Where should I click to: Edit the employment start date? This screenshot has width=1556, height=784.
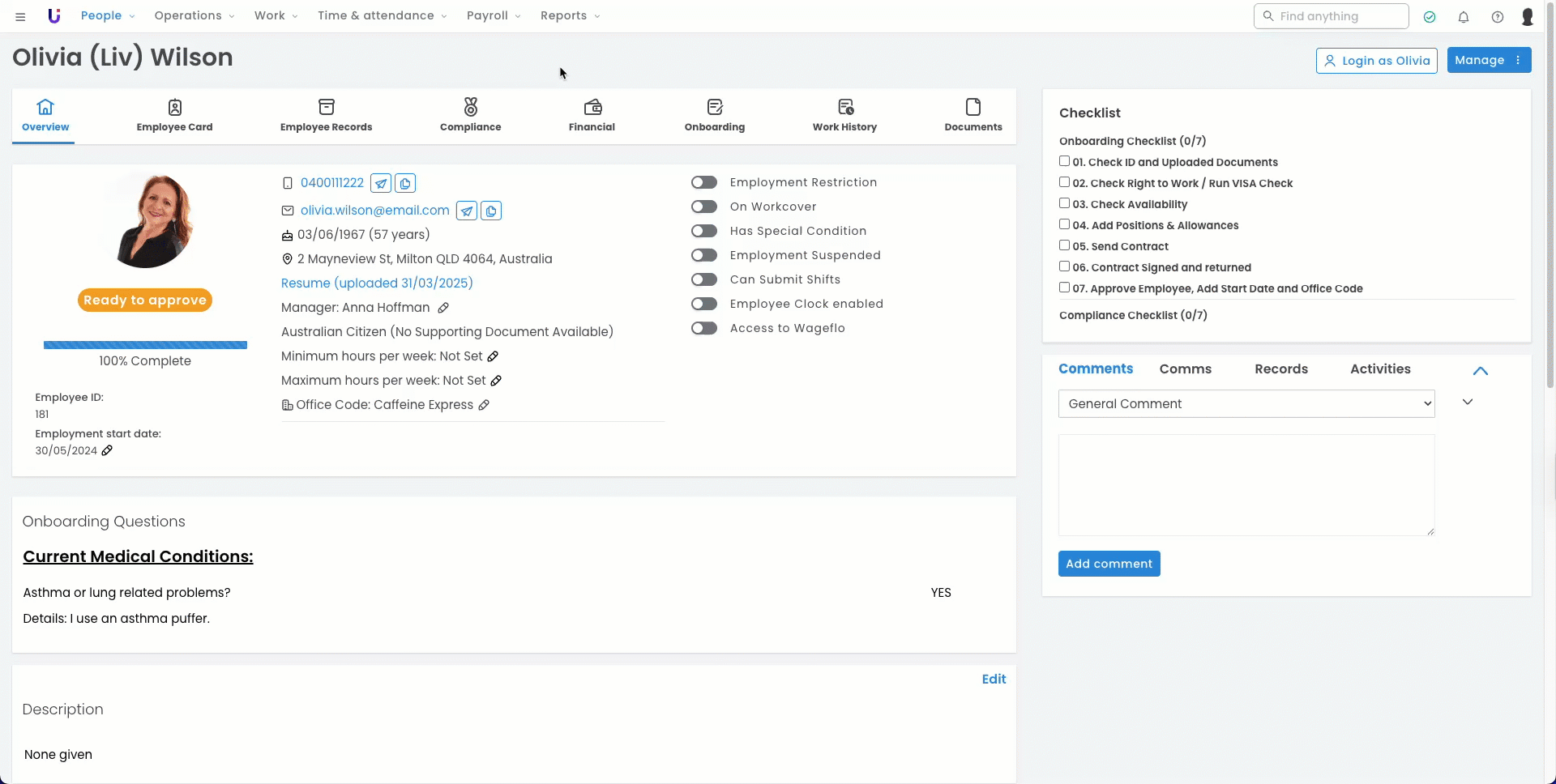click(107, 450)
